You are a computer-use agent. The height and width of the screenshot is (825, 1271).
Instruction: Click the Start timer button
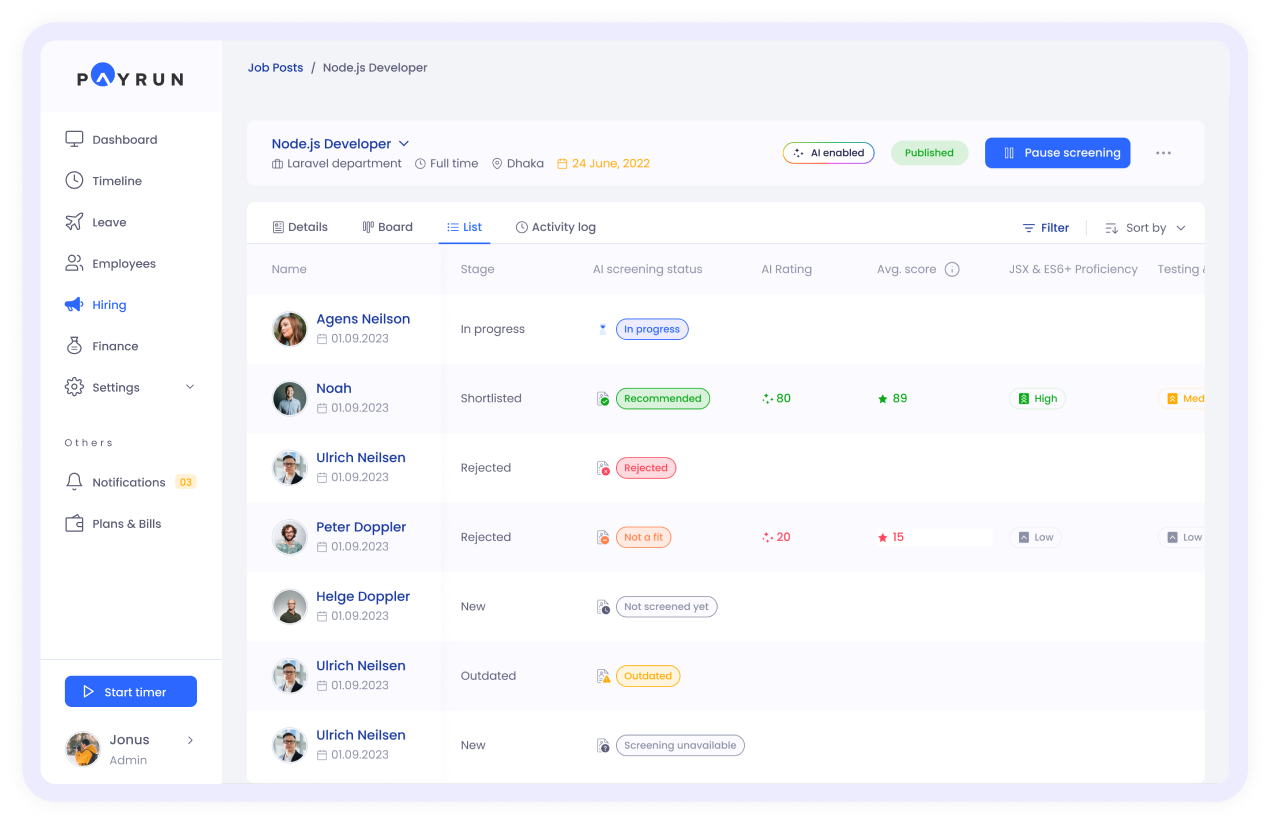coord(131,692)
